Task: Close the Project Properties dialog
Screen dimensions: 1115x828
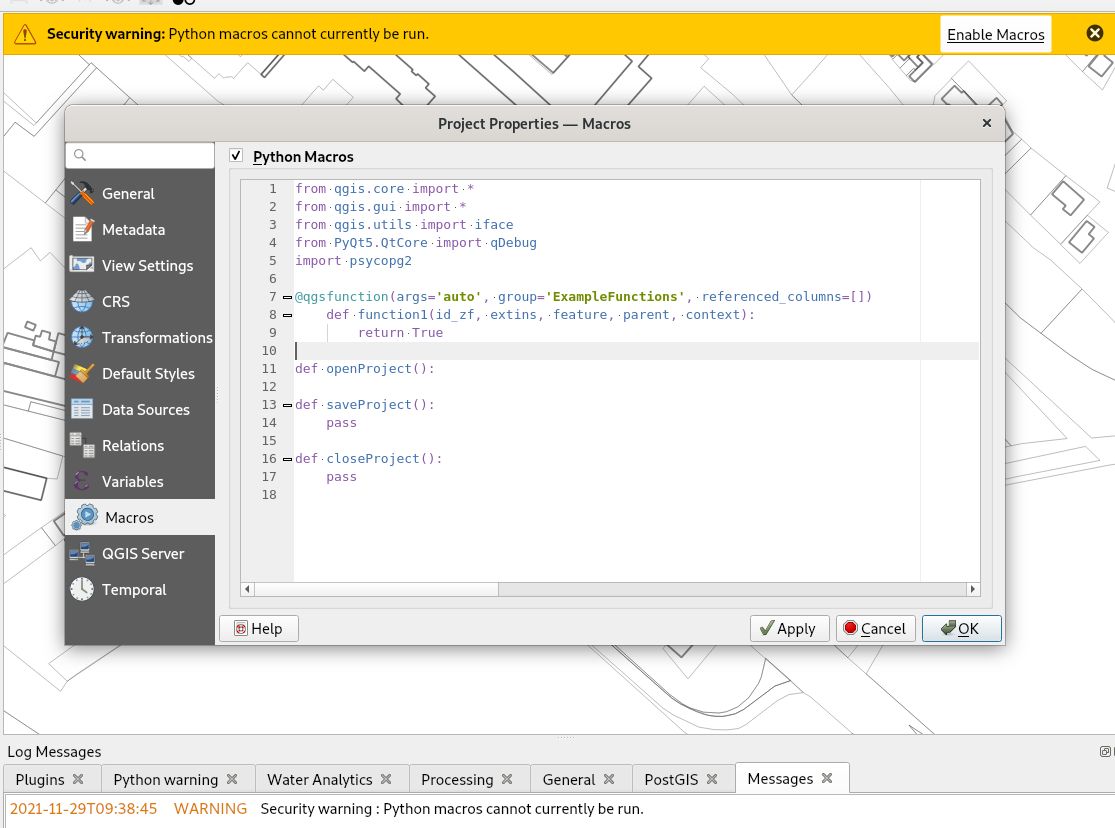Action: (986, 123)
